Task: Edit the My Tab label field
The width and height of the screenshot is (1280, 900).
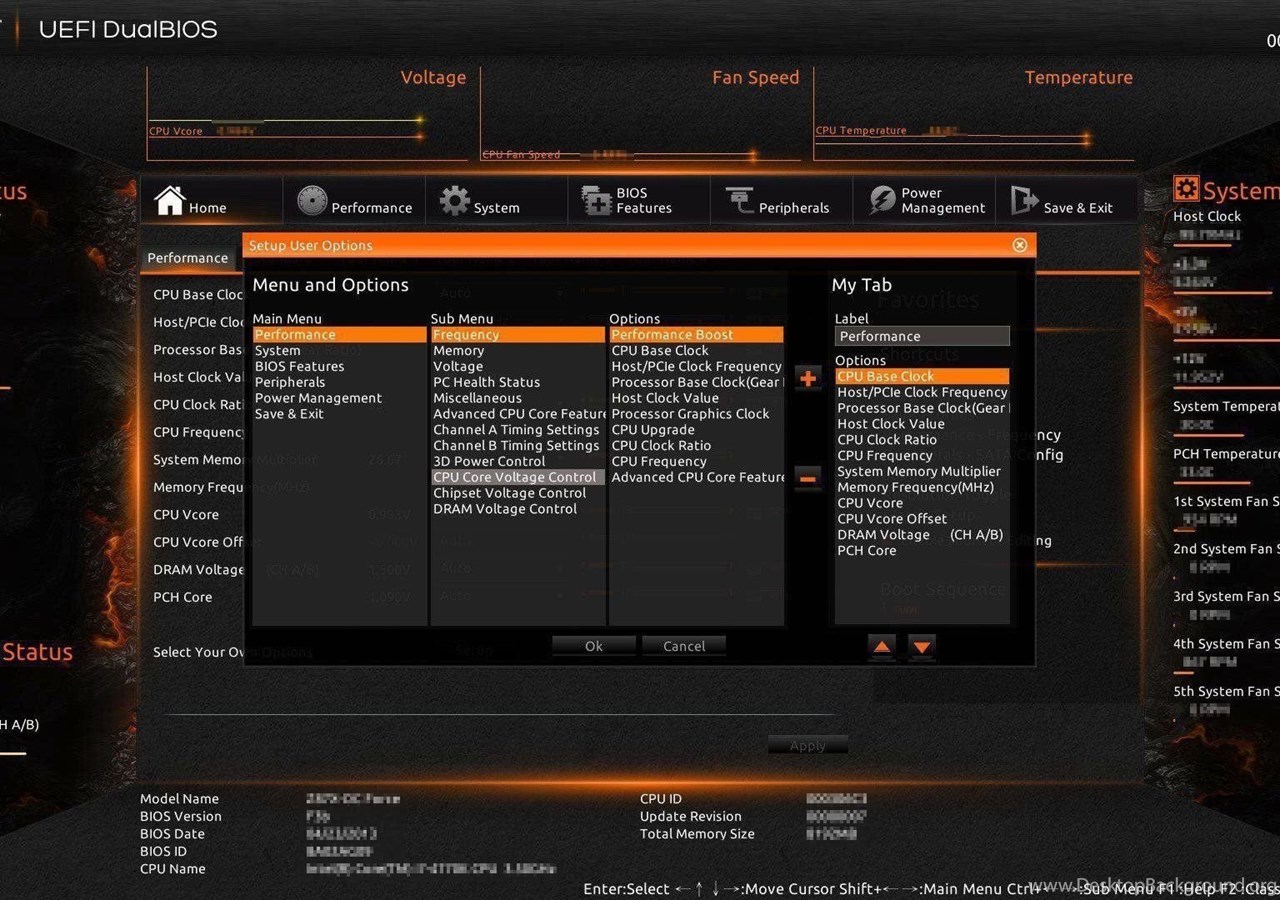Action: [x=922, y=336]
